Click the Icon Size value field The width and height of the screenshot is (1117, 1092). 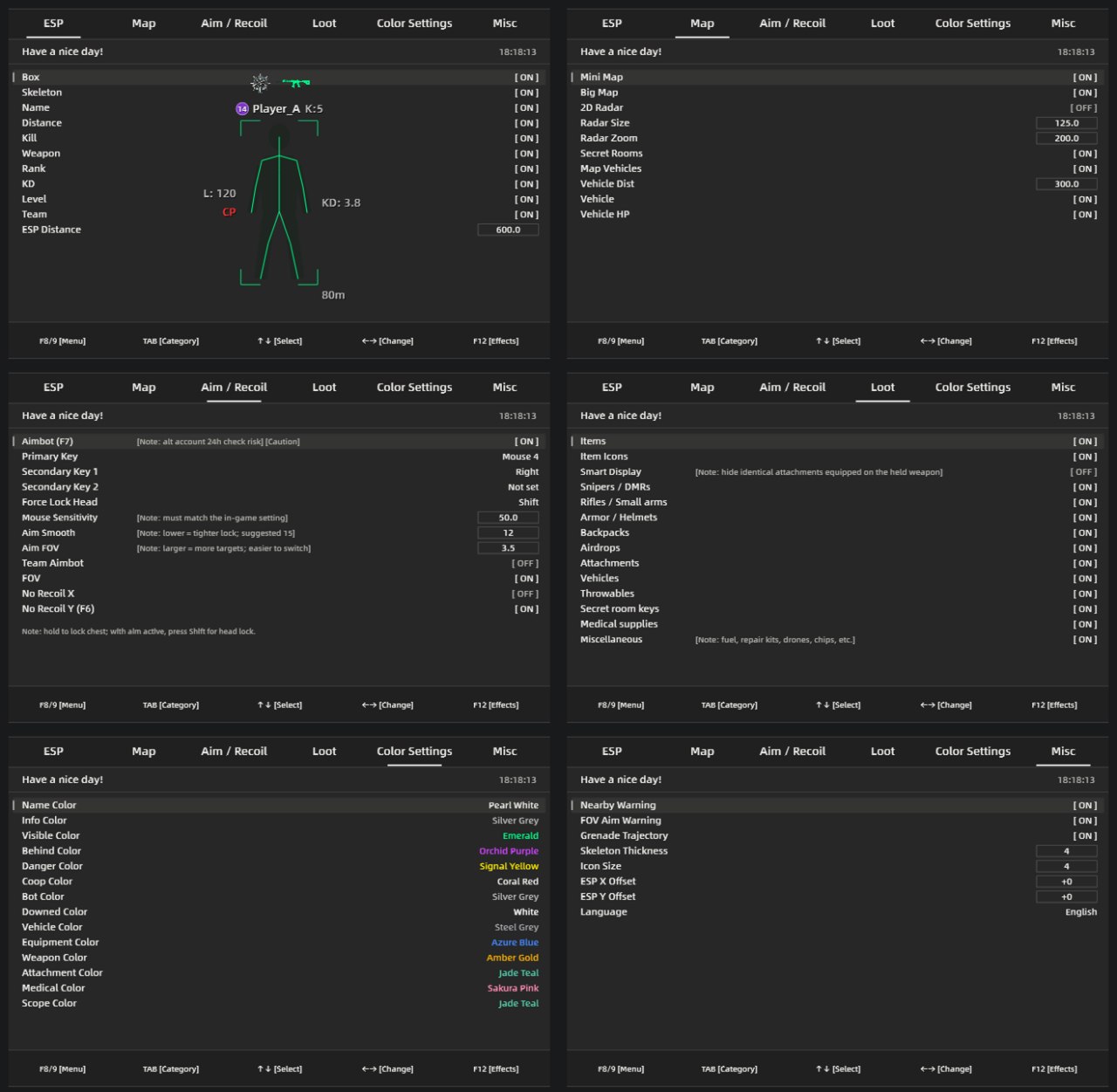point(1066,867)
